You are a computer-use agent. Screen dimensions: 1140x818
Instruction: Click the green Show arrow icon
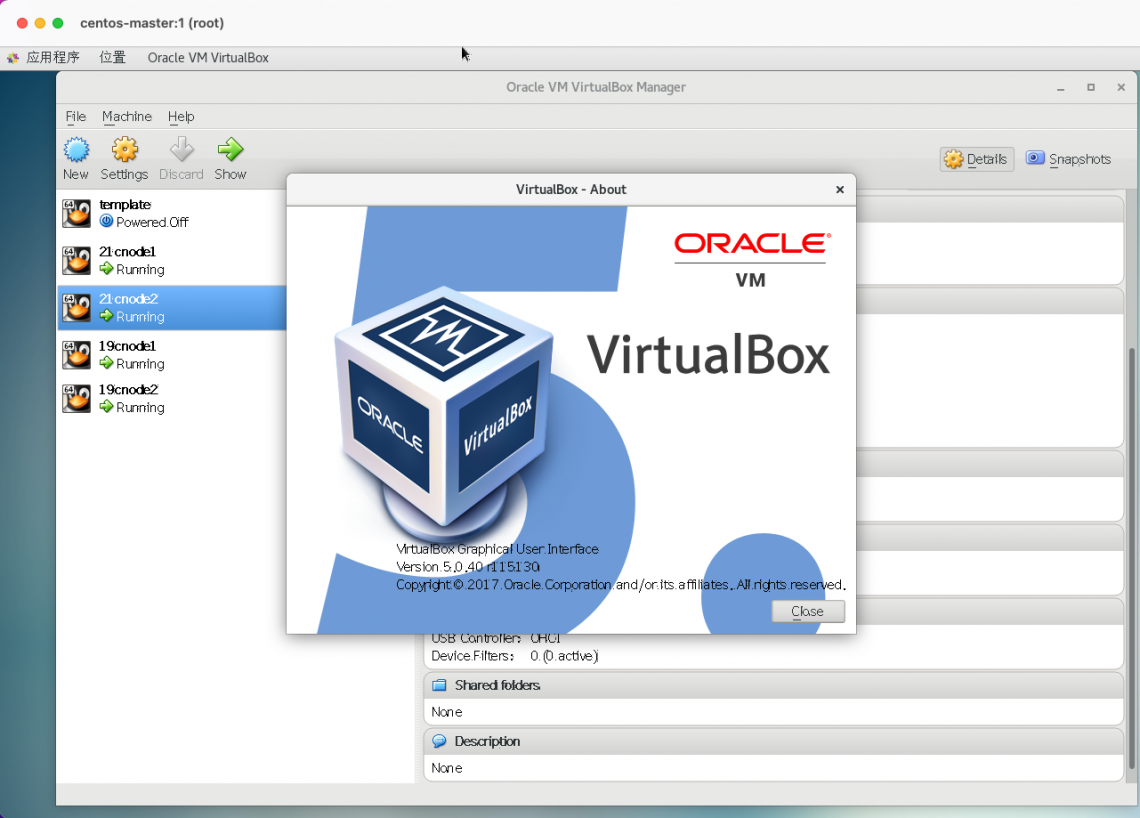pyautogui.click(x=230, y=151)
